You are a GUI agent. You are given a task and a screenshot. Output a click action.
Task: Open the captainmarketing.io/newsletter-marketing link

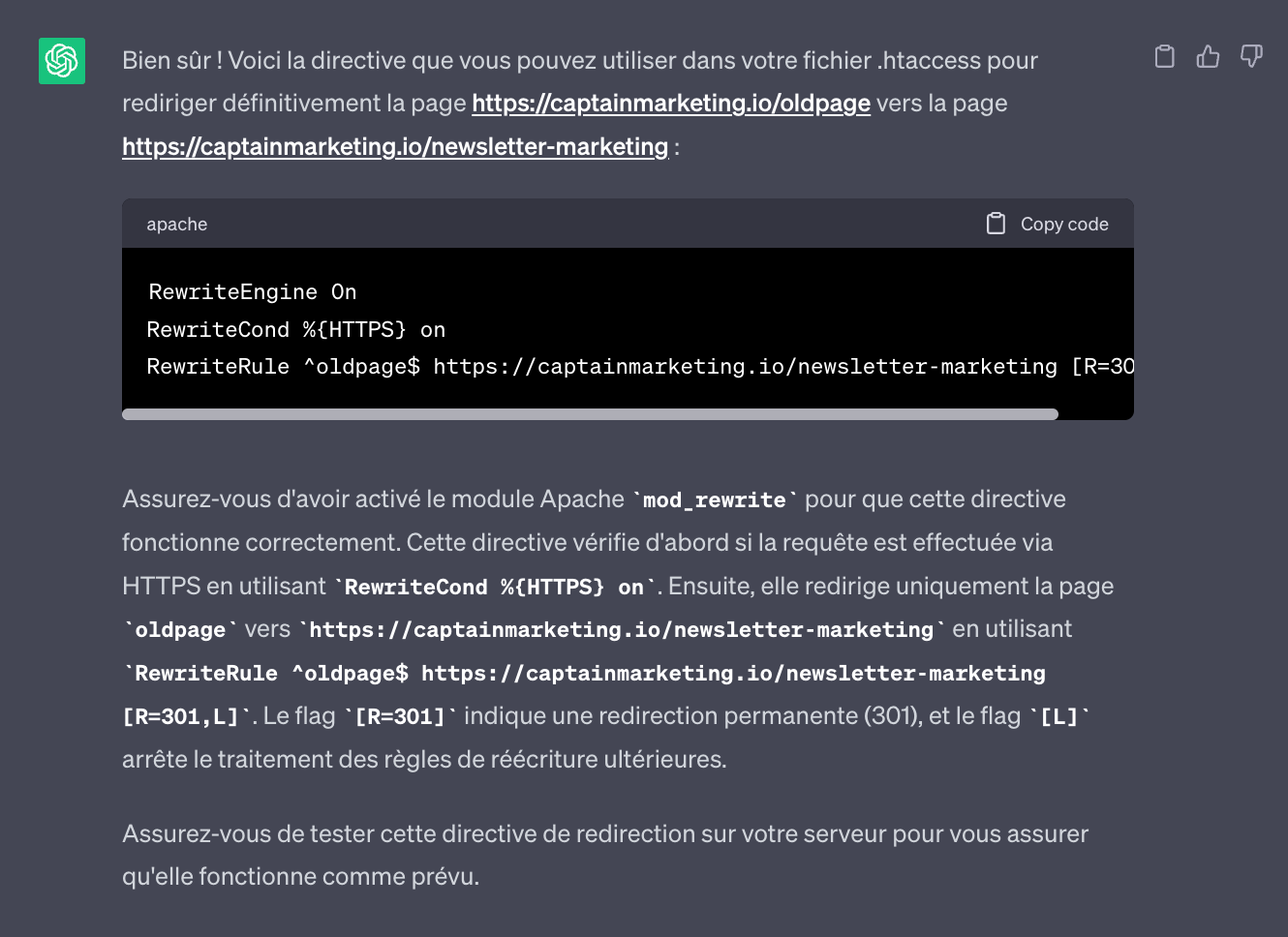394,146
